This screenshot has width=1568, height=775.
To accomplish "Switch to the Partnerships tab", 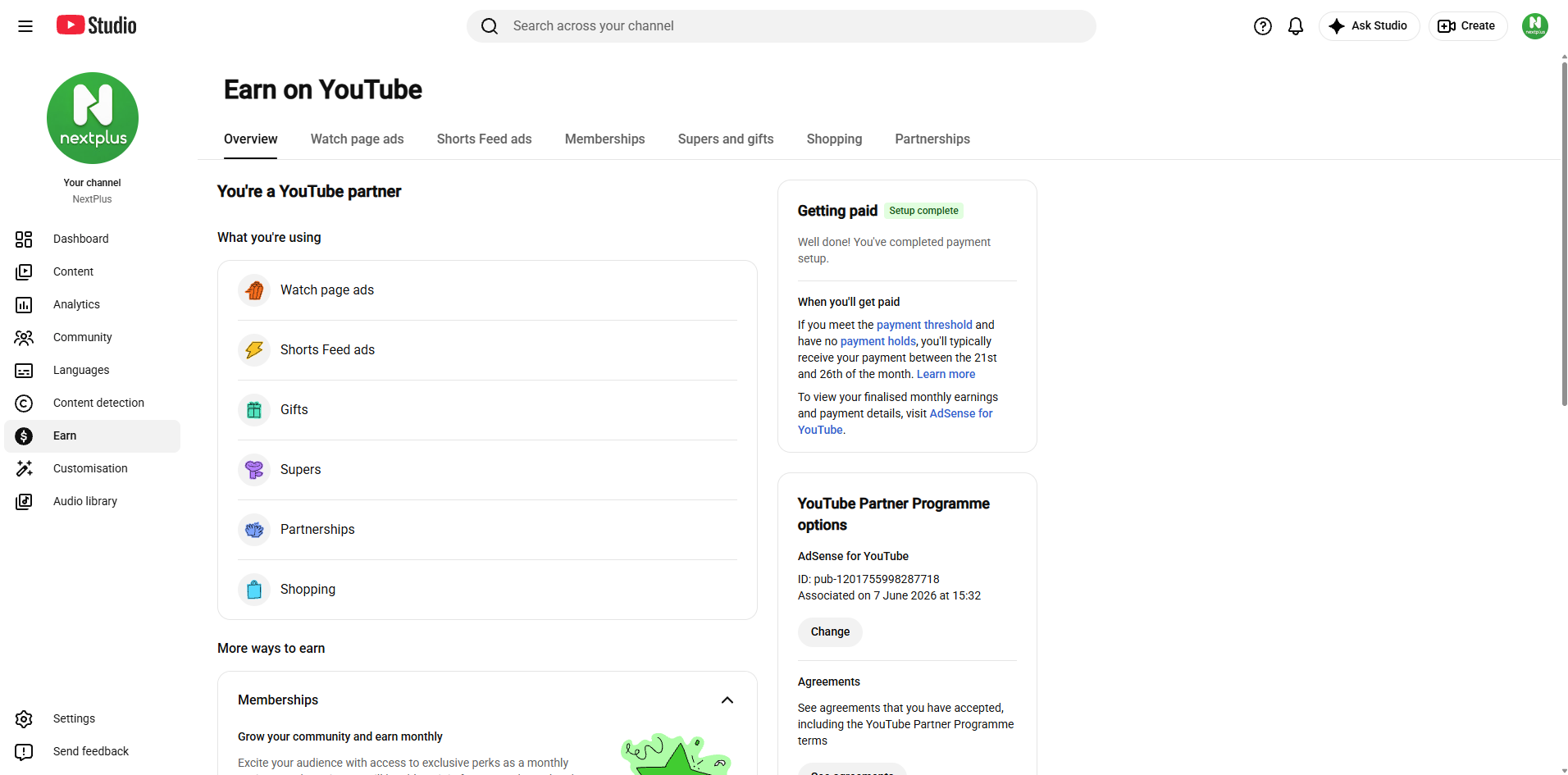I will tap(932, 139).
